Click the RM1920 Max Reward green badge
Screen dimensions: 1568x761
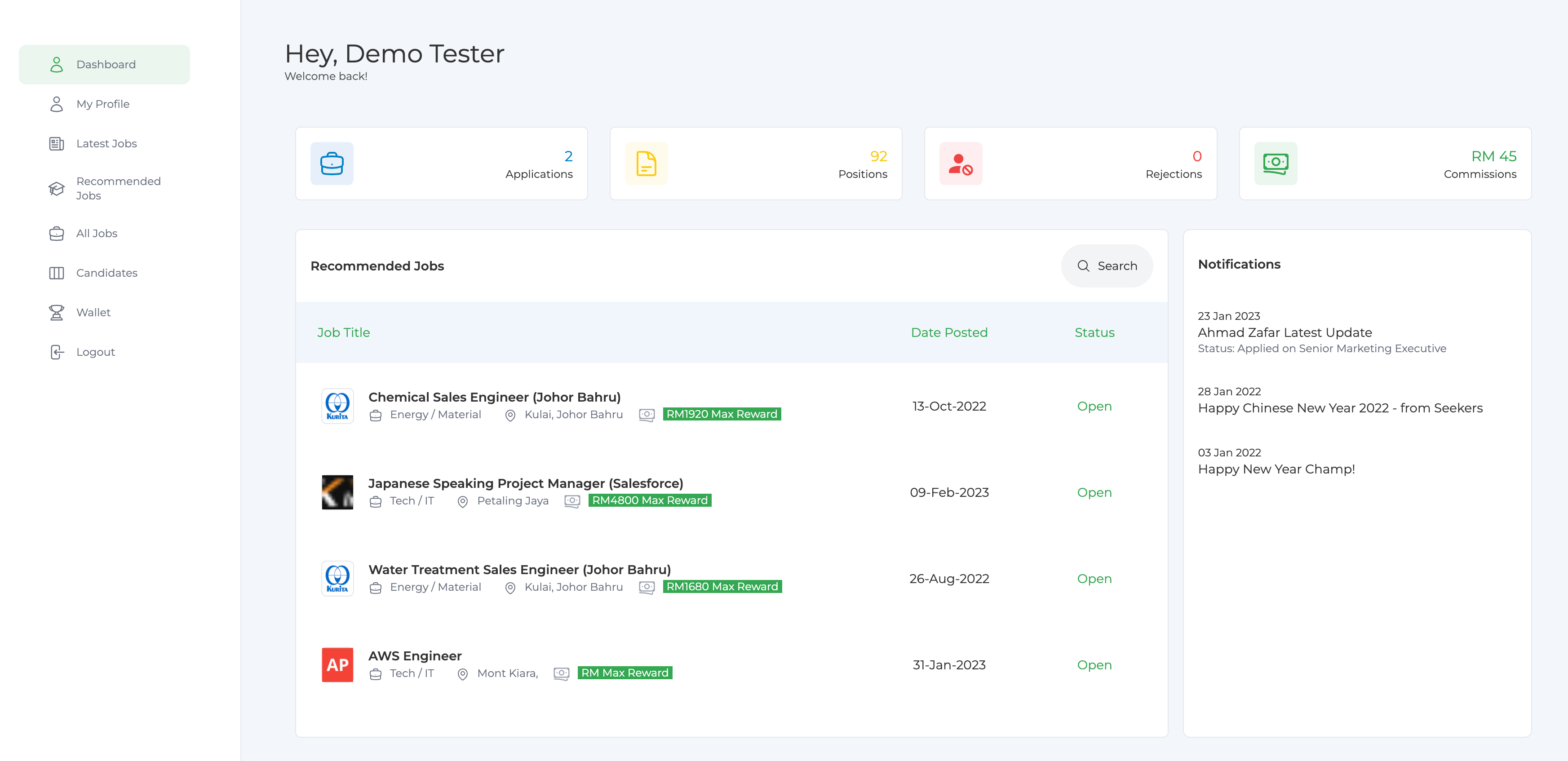[721, 414]
